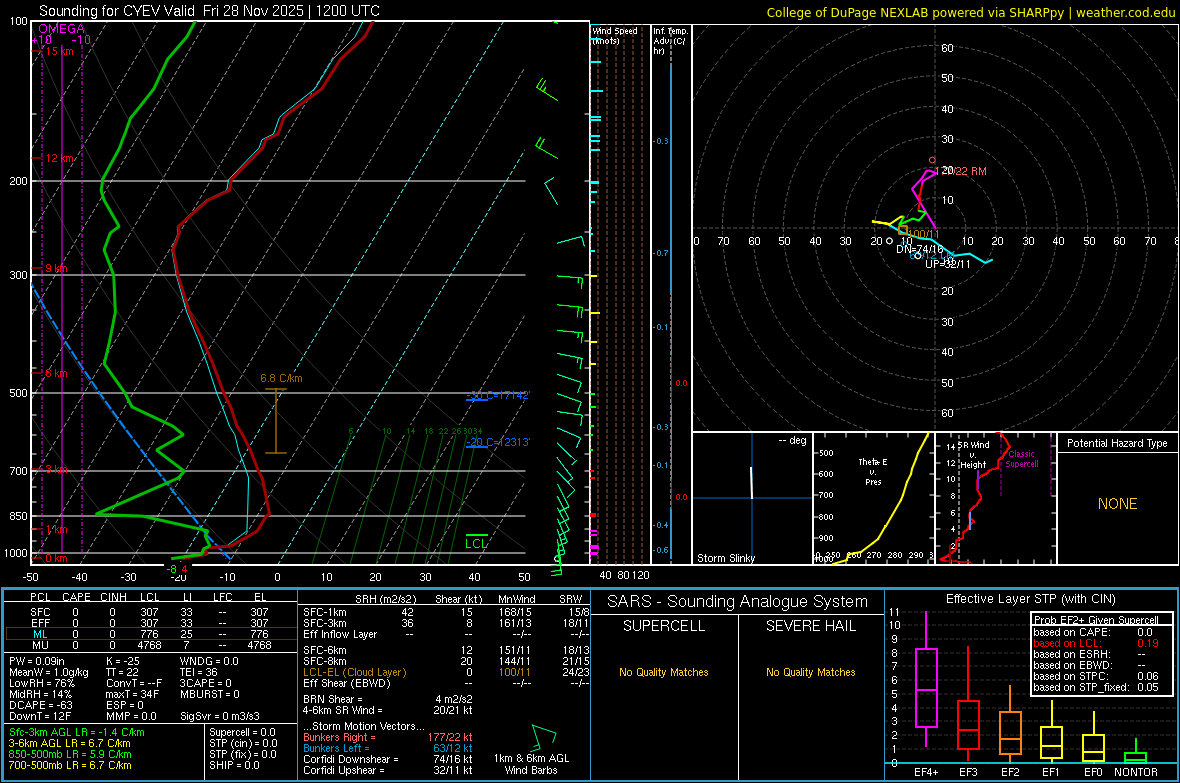Viewport: 1180px width, 783px height.
Task: Click 'No Quality Matches' under SUPERCELL
Action: 664,672
